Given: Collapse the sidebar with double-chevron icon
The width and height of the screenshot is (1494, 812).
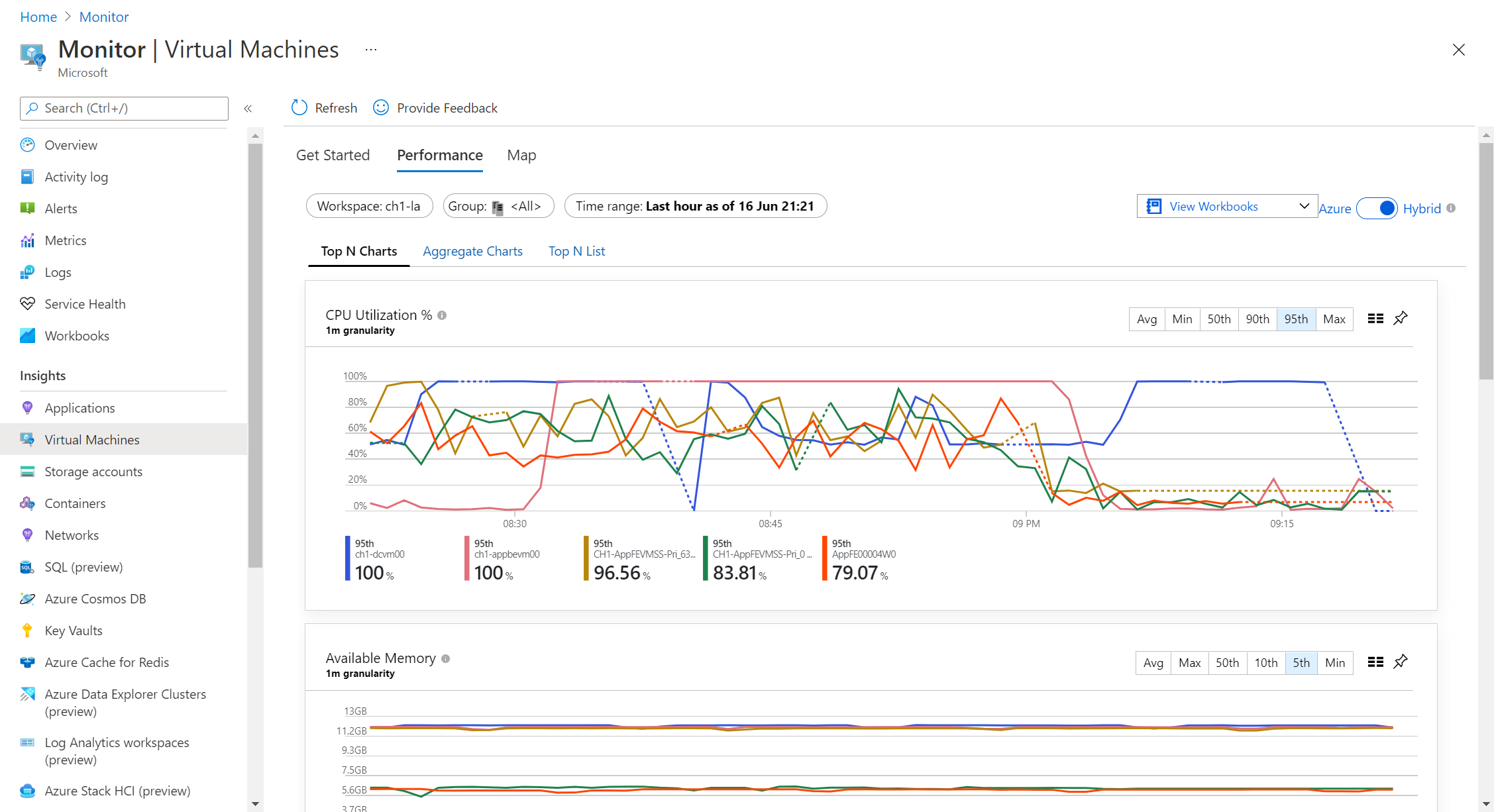Looking at the screenshot, I should click(x=248, y=109).
